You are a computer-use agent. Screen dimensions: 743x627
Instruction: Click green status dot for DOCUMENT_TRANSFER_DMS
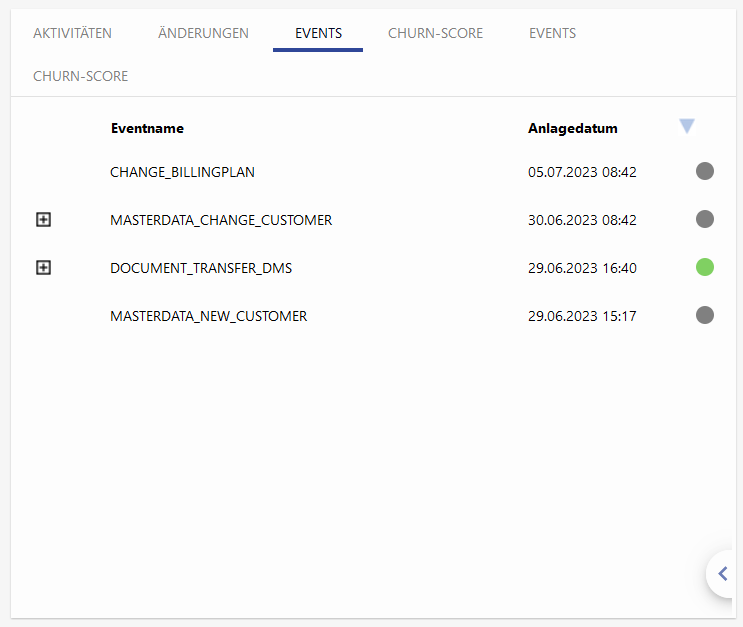705,267
